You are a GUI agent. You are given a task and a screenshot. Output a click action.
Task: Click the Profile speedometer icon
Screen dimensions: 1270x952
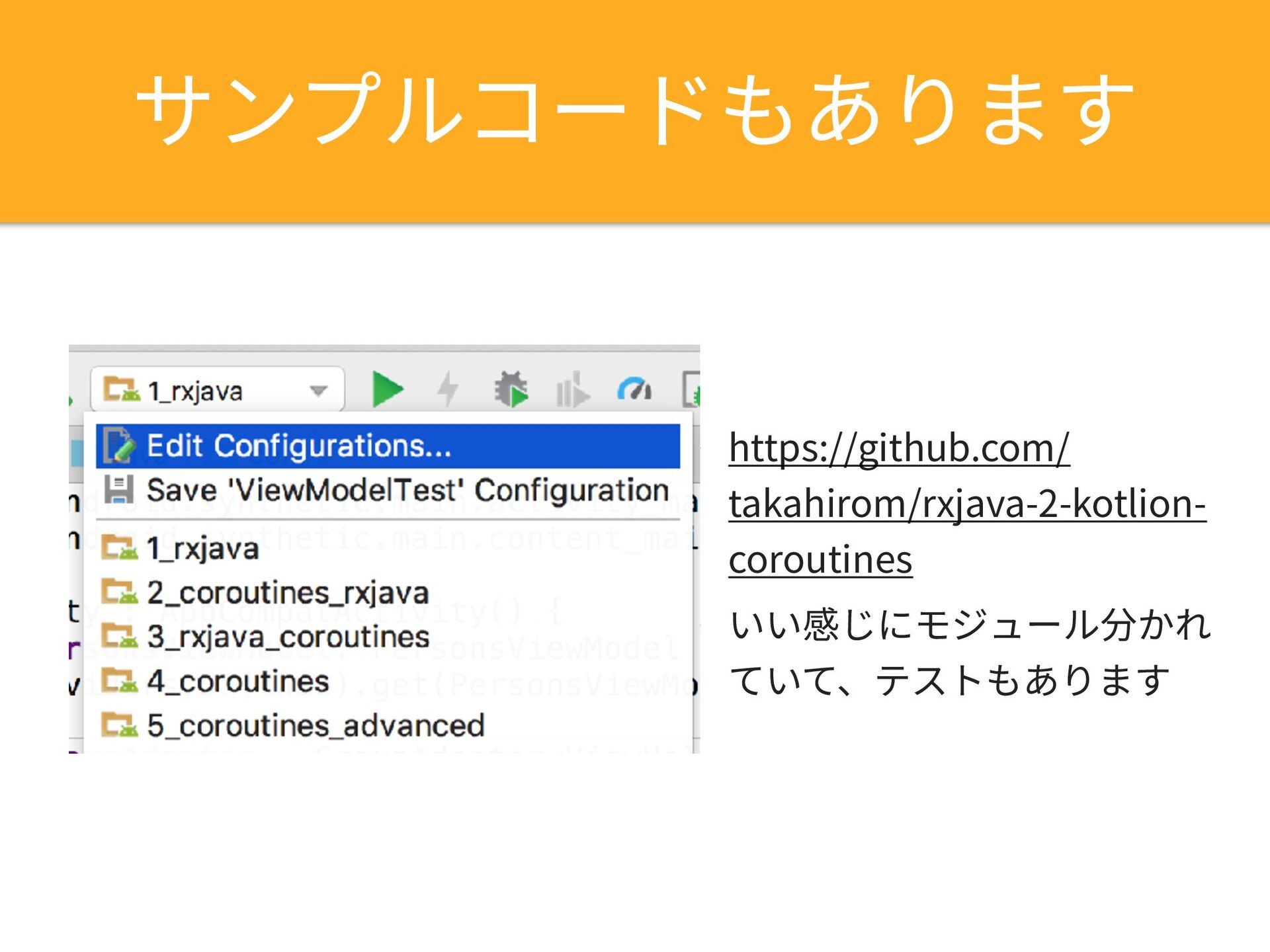click(634, 389)
